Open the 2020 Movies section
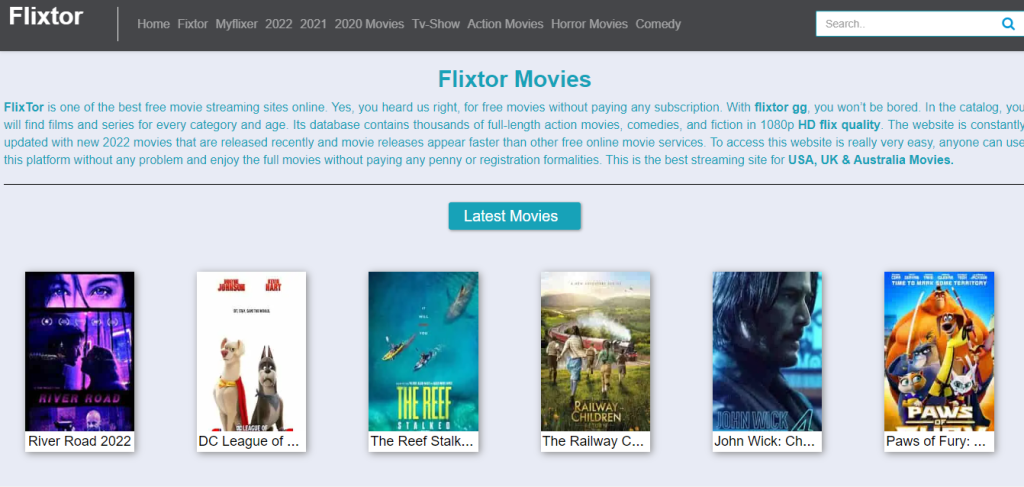The width and height of the screenshot is (1024, 487). [370, 24]
